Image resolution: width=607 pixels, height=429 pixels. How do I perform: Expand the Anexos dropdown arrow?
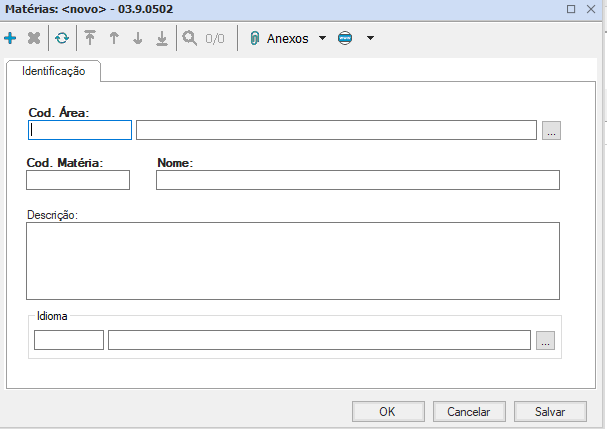coord(322,39)
